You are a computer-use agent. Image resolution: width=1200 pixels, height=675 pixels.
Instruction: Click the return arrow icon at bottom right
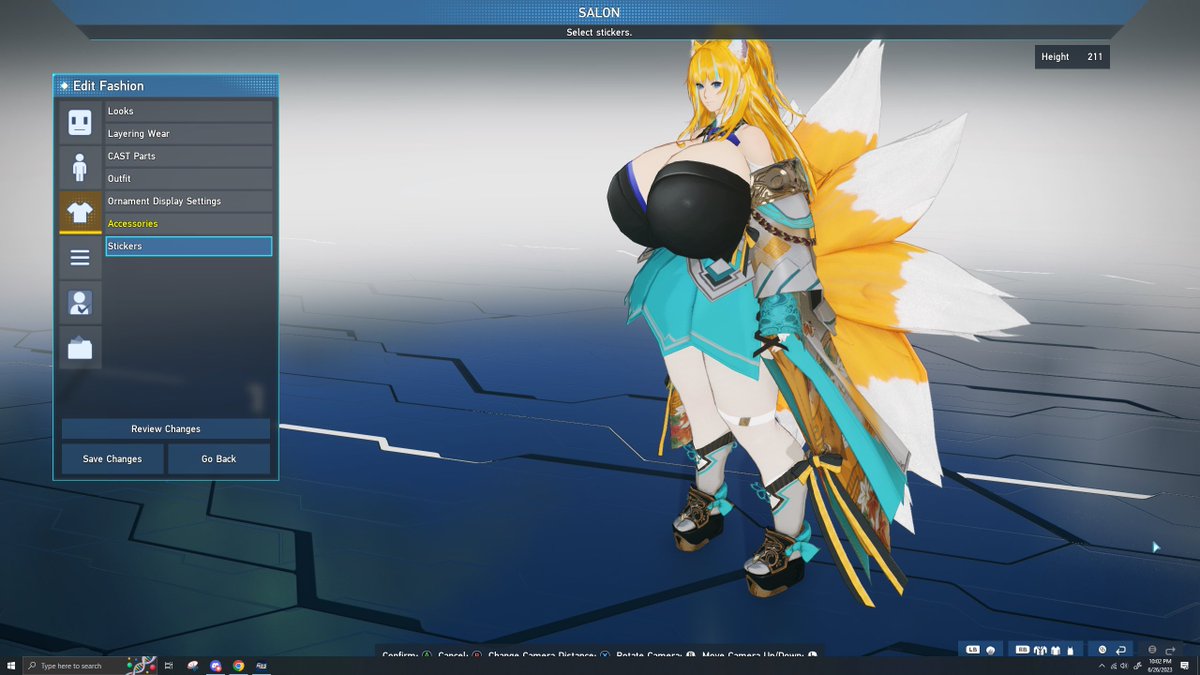coord(1121,650)
